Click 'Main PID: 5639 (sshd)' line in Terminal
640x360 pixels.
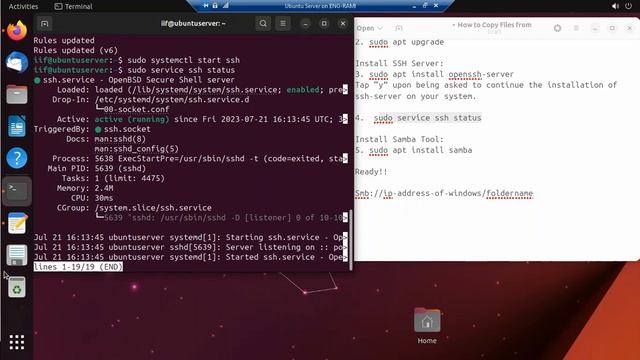coord(97,169)
